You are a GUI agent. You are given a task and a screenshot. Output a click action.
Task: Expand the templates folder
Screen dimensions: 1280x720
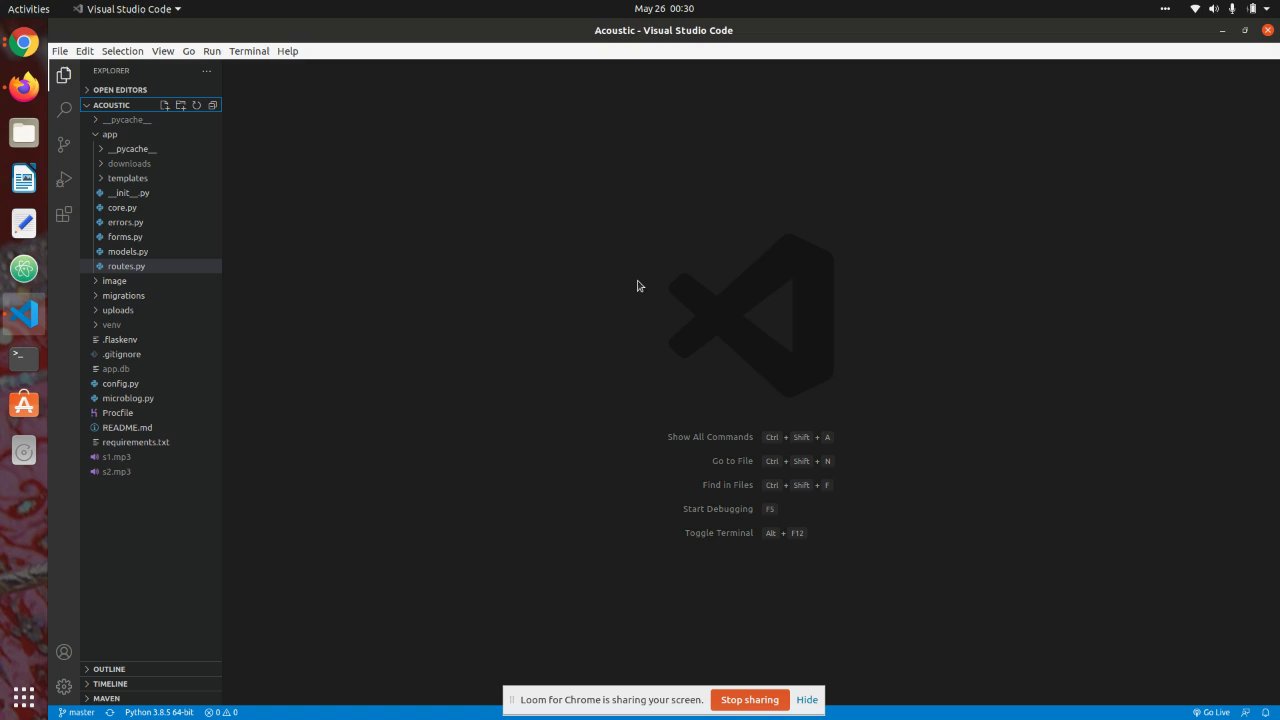151,178
